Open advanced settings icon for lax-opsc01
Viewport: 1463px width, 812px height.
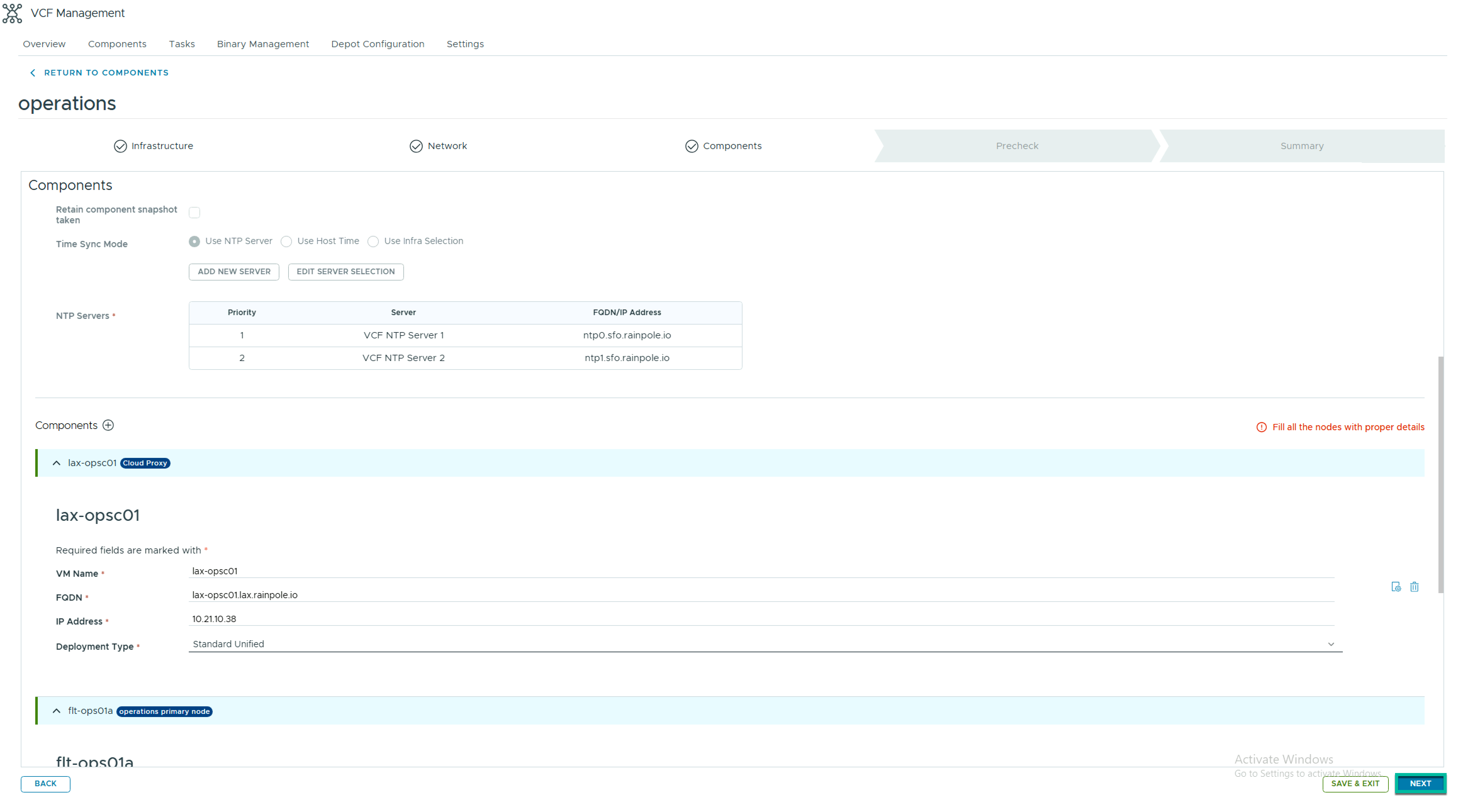tap(1396, 587)
